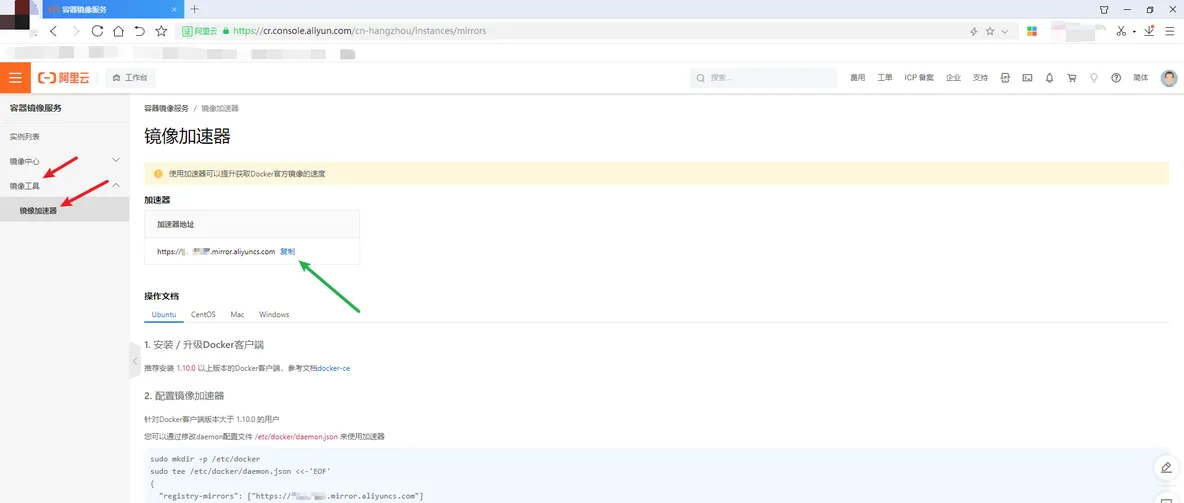Viewport: 1184px width, 503px height.
Task: Select 镜像加速器 in the sidebar
Action: [65, 210]
